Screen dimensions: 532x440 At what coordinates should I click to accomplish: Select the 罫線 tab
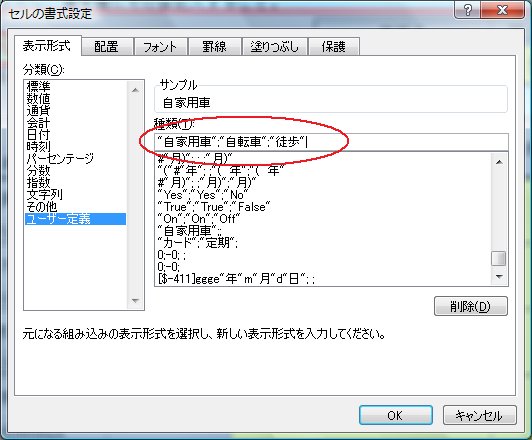214,46
